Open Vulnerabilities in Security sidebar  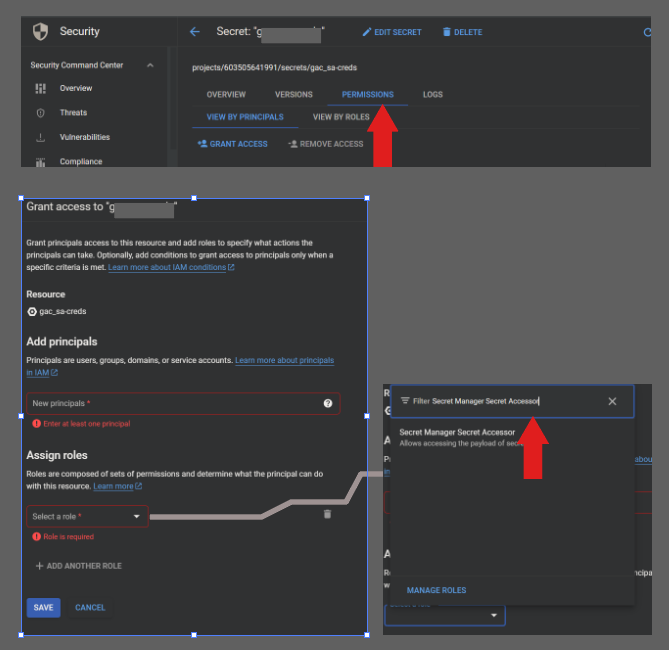pyautogui.click(x=84, y=137)
